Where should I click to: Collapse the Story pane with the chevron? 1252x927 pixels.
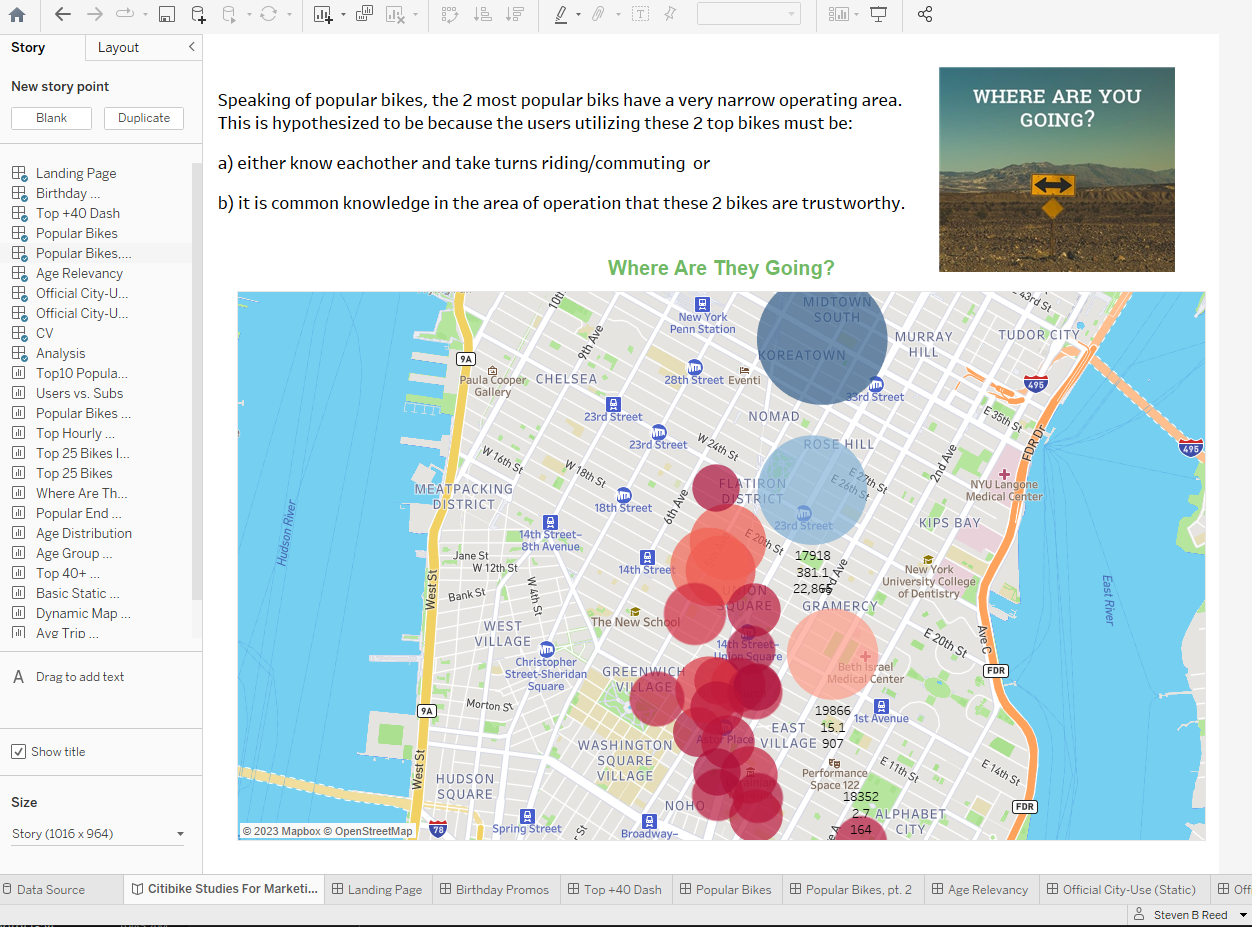(x=193, y=47)
